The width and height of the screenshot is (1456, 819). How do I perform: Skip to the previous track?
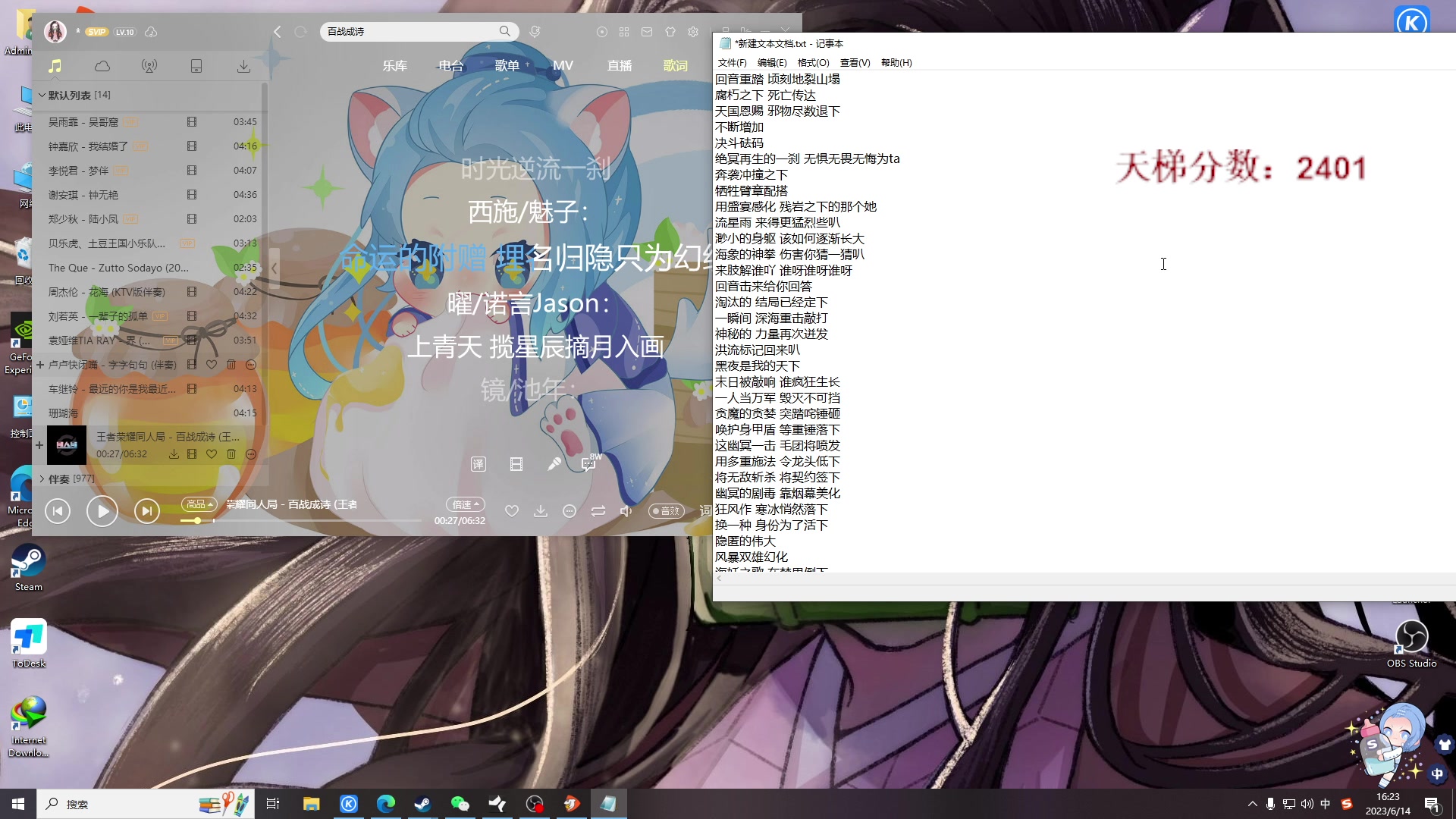point(58,511)
